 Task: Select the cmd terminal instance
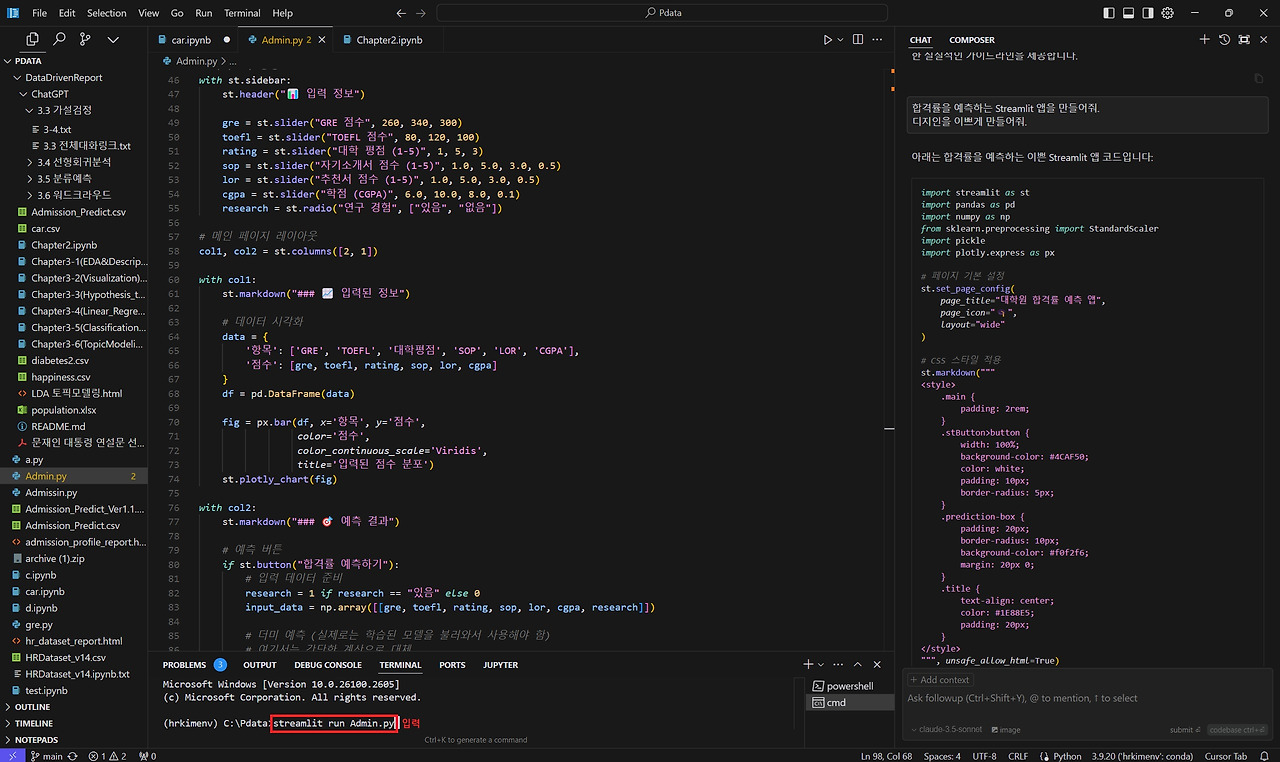click(851, 703)
